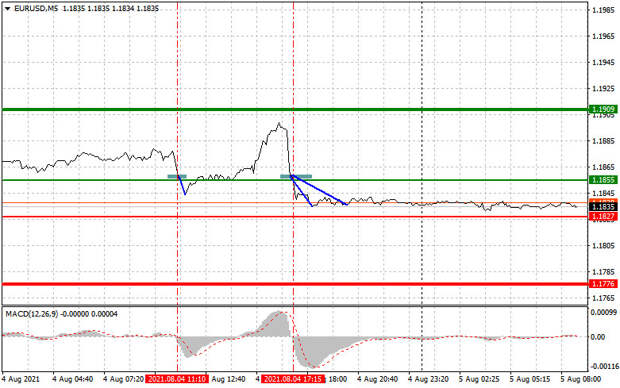Click the MACD histogram peak near 17:15

pos(278,324)
